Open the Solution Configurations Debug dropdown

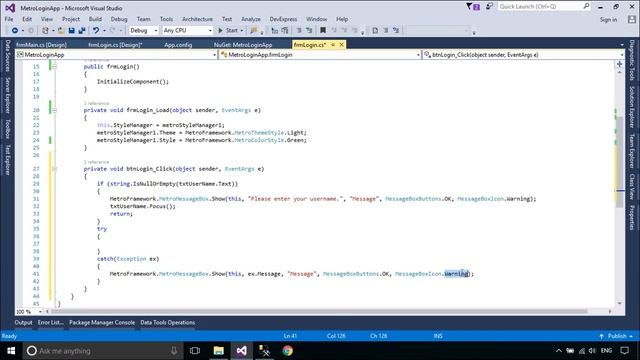[x=144, y=31]
